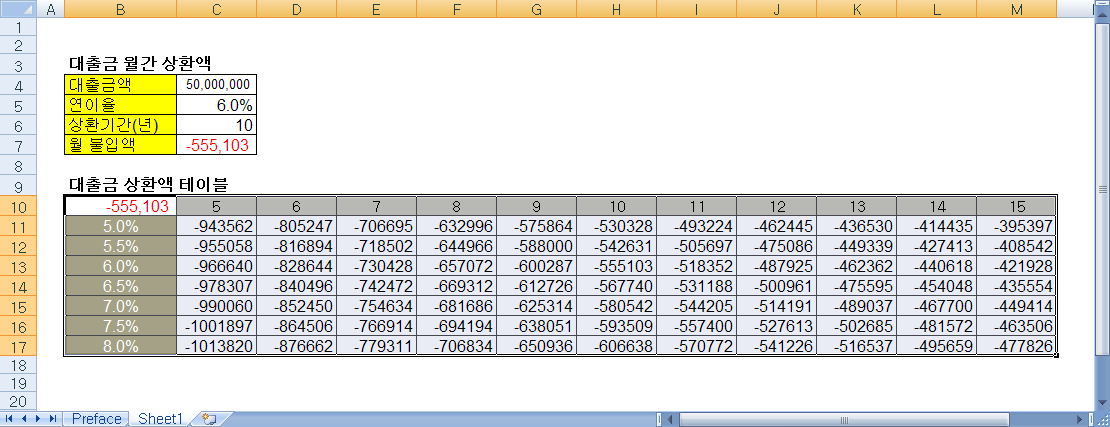Click the table header cell 5
Image resolution: width=1110 pixels, height=427 pixels.
pyautogui.click(x=217, y=207)
